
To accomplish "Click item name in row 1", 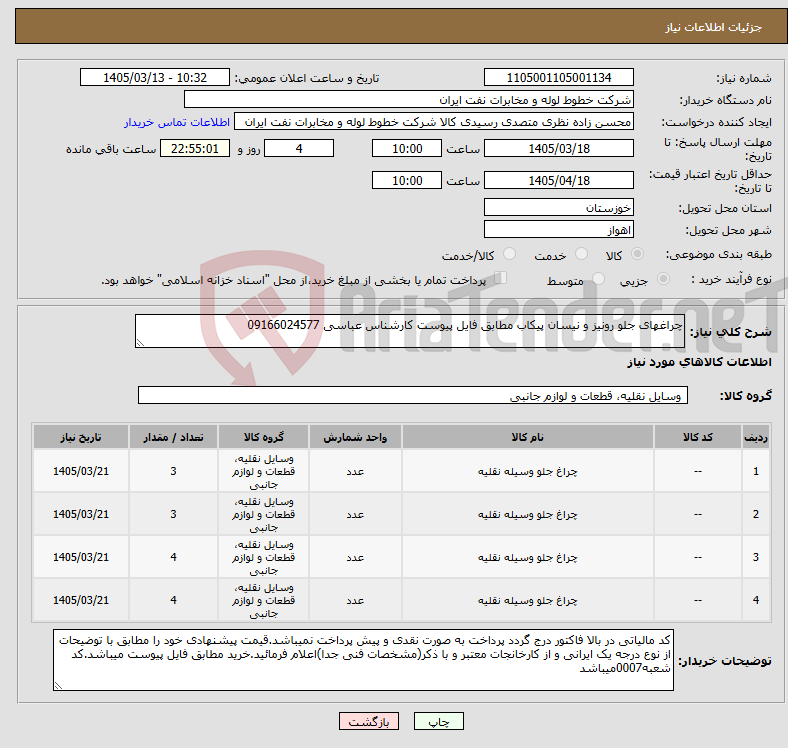I will coord(527,471).
